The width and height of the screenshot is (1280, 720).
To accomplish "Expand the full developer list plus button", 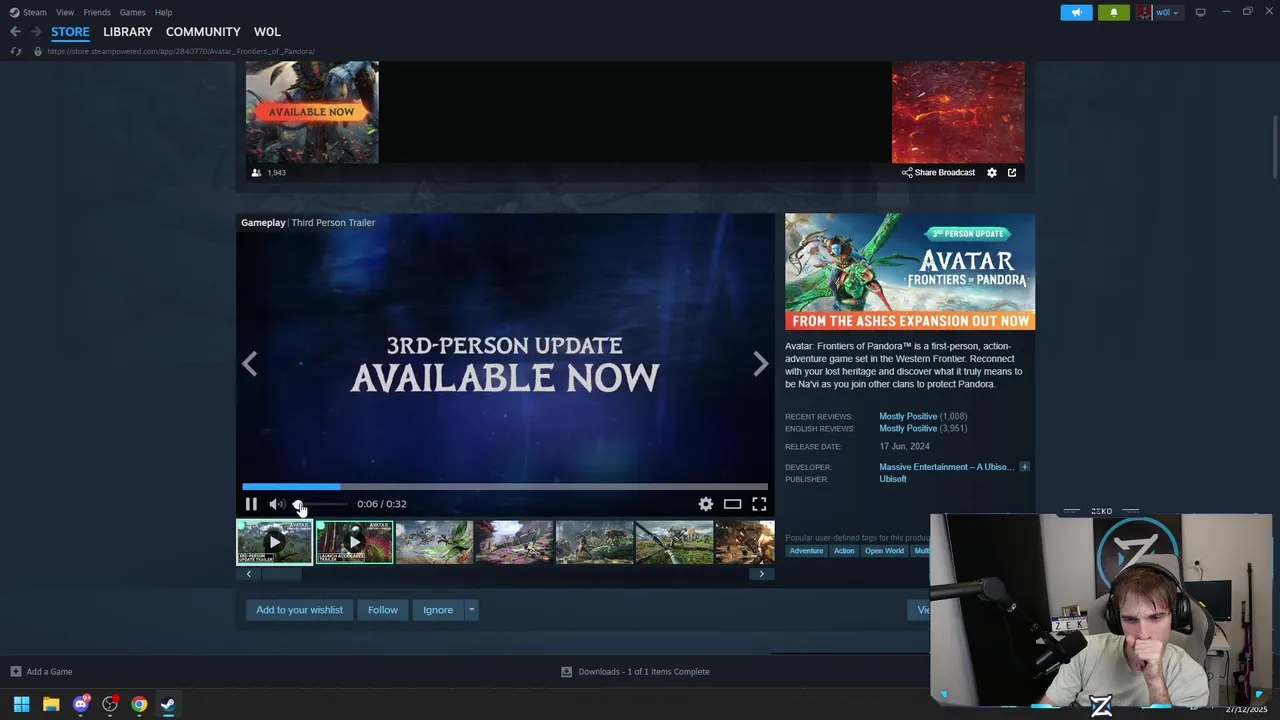I will tap(1024, 467).
